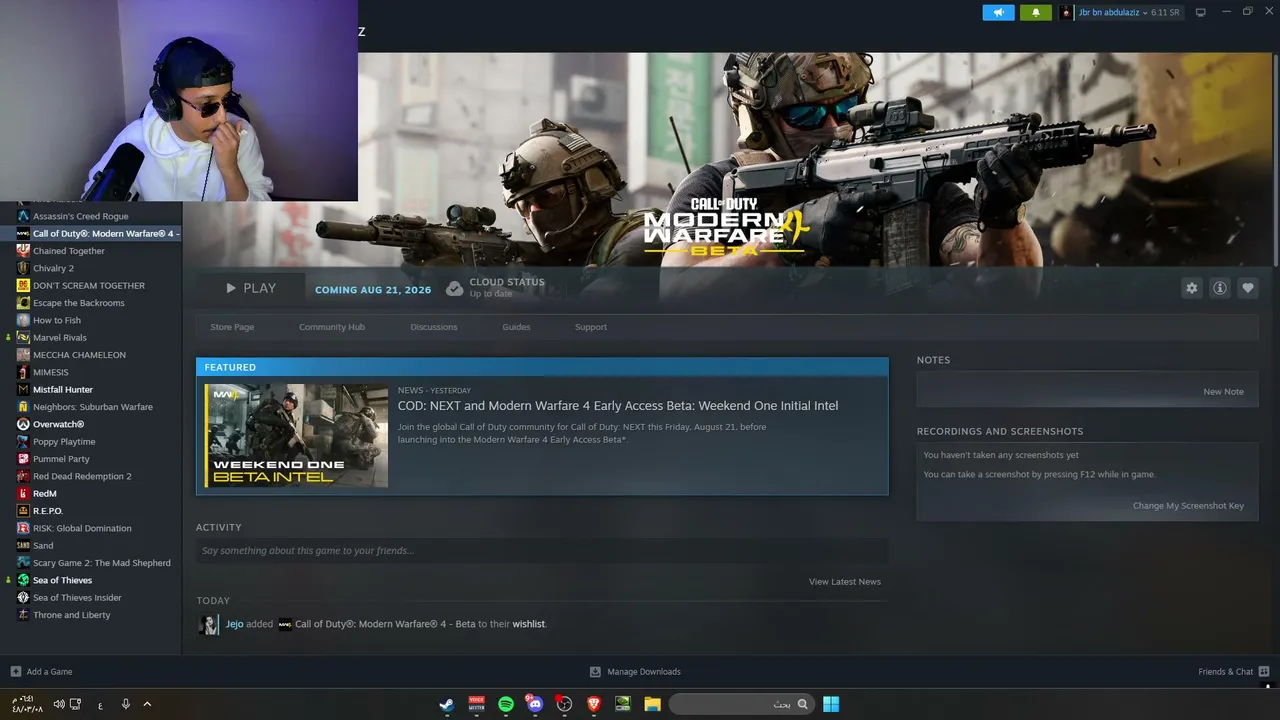
Task: Click the activity comment input field
Action: 542,551
